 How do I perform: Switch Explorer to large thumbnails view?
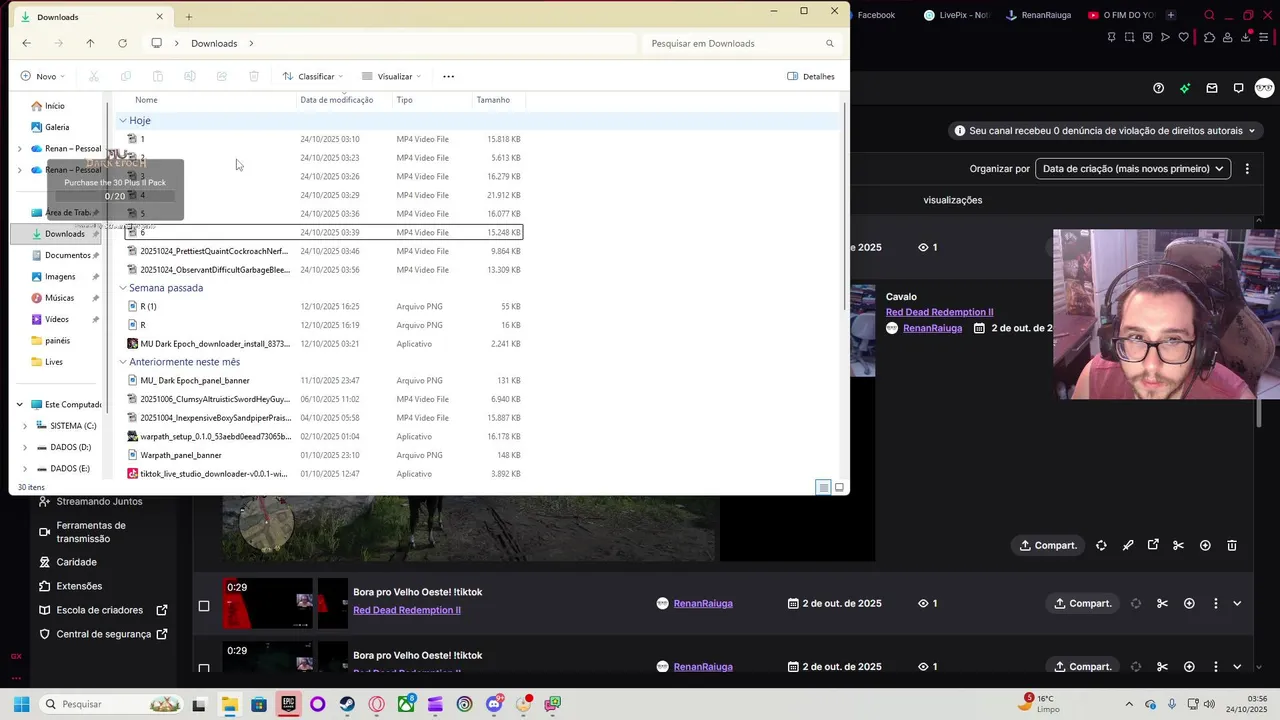tap(839, 487)
